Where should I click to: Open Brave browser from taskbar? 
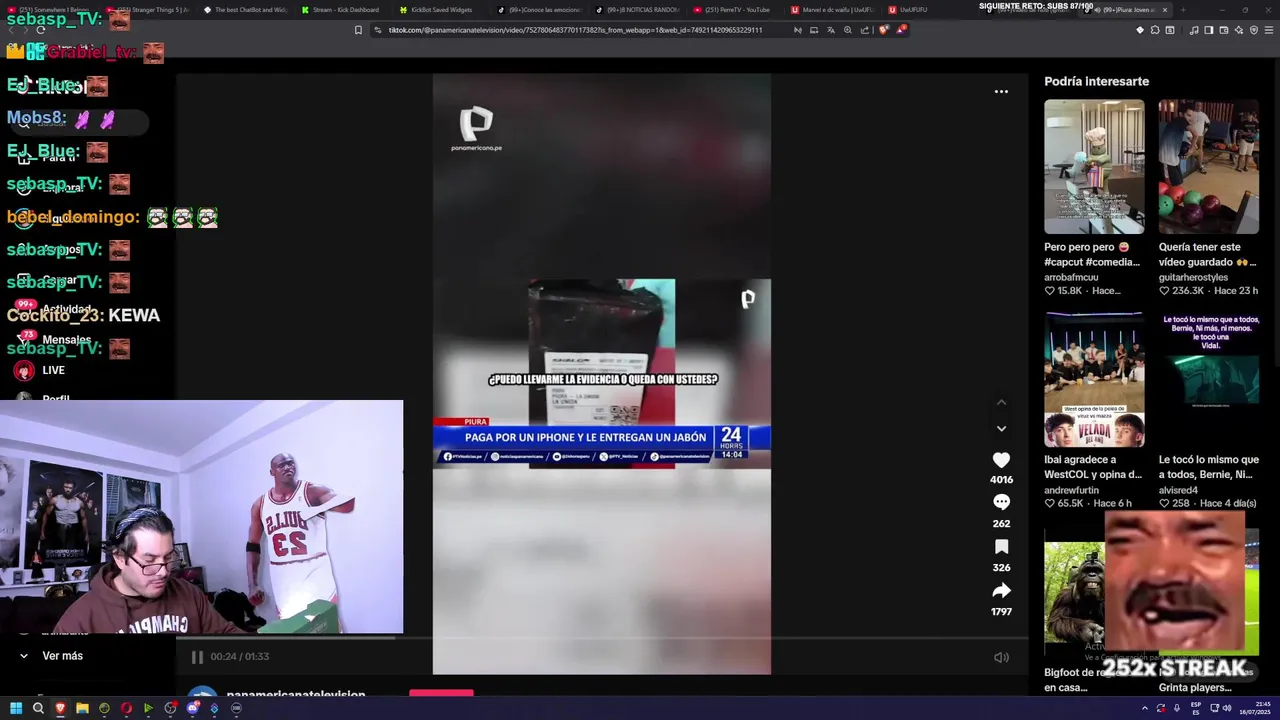point(60,708)
